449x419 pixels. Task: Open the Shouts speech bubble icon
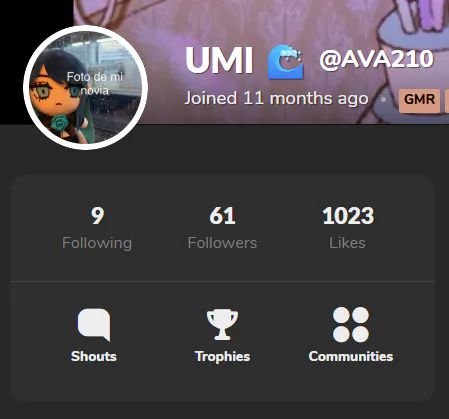[94, 325]
